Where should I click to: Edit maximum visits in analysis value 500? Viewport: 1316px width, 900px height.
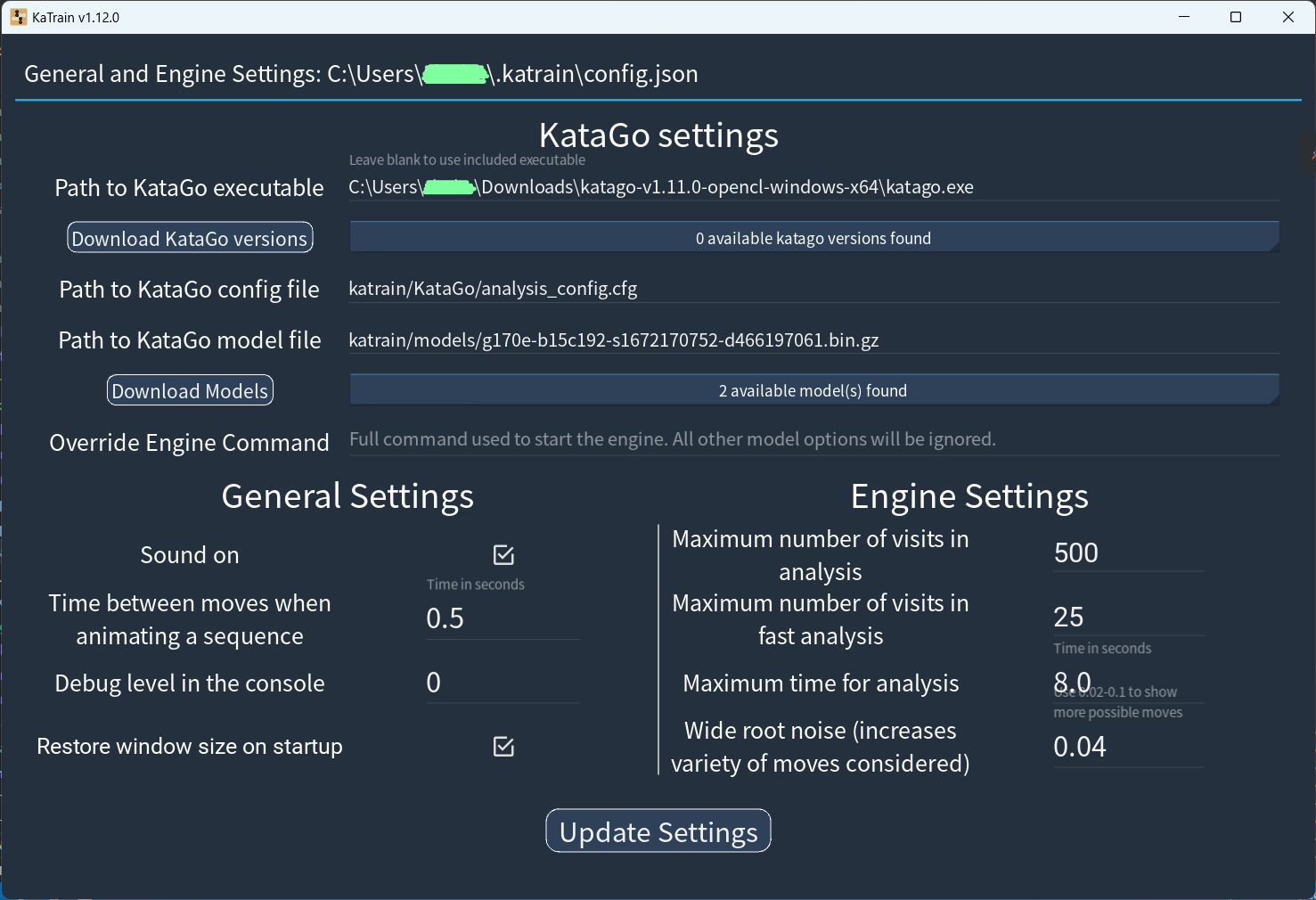(x=1128, y=552)
